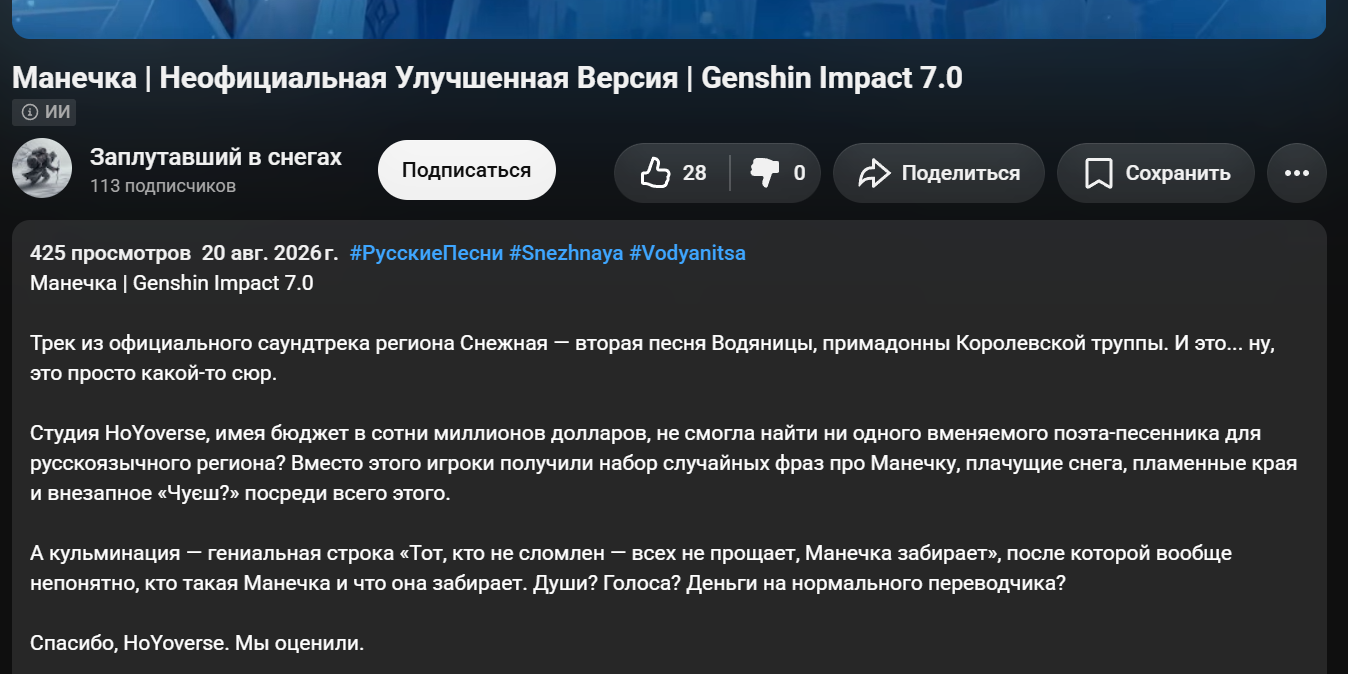Screen dimensions: 1348x674
Task: Click the like count 28
Action: tap(695, 173)
